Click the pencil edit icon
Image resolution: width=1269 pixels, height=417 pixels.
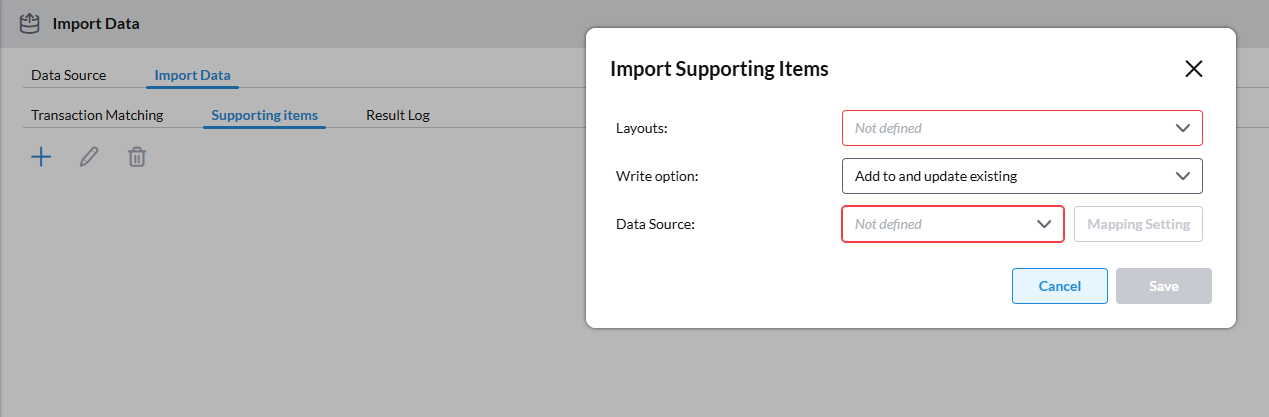89,156
